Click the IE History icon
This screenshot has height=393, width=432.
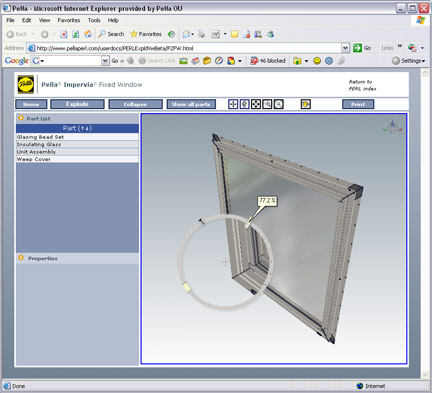(171, 34)
